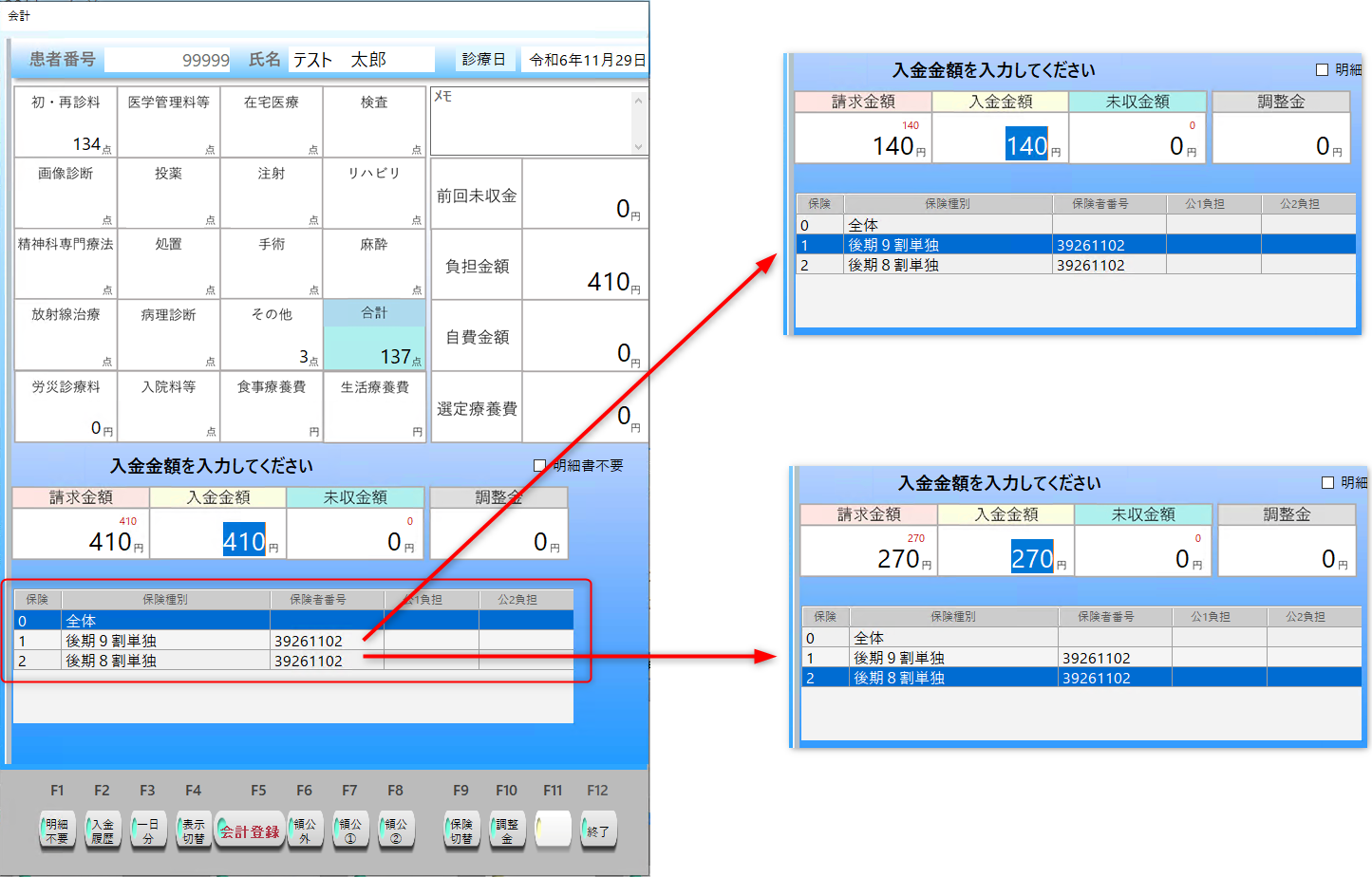Click the 保険切替 insurance switch icon
This screenshot has width=1372, height=877.
(x=461, y=830)
